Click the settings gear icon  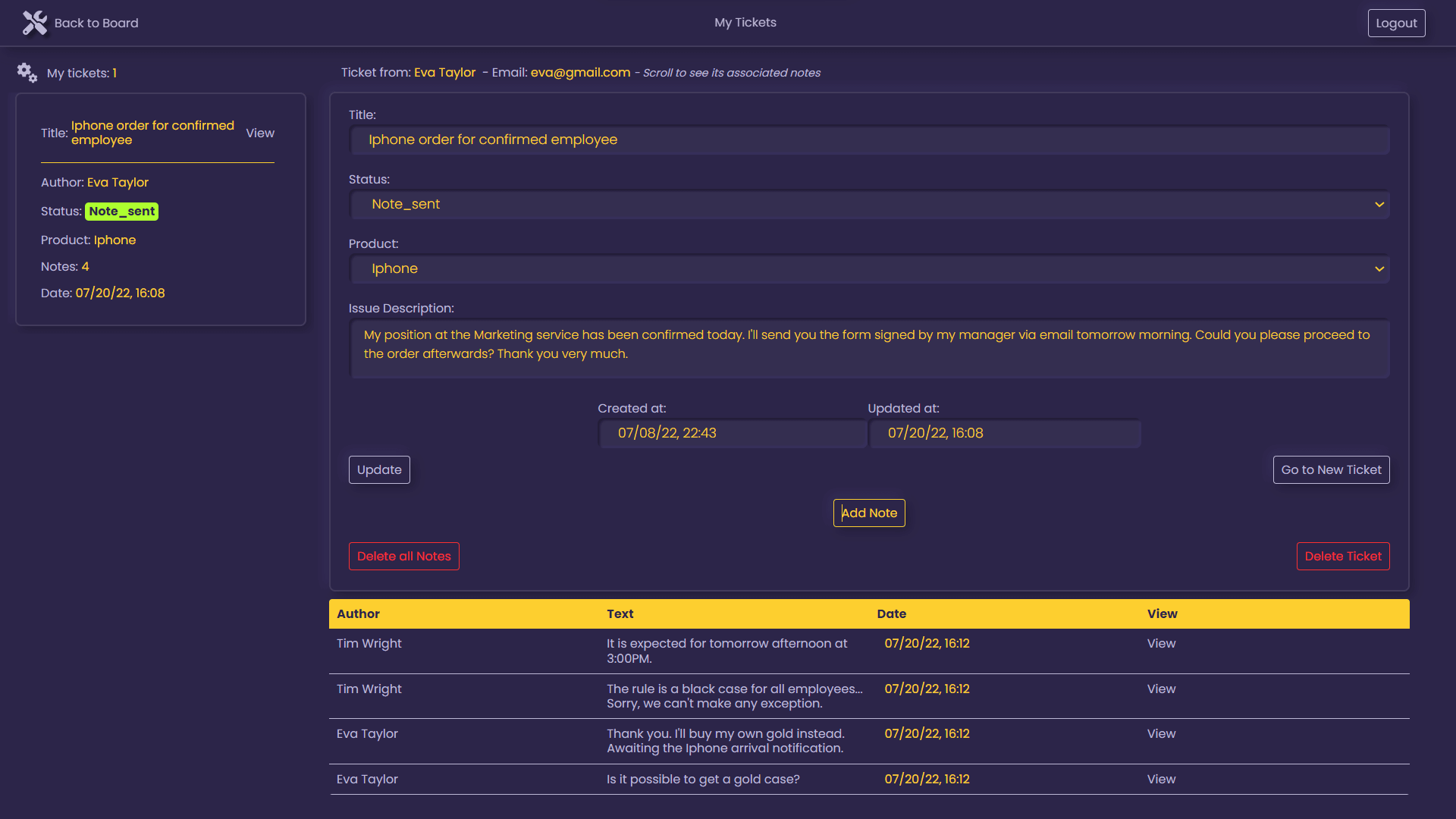point(27,72)
